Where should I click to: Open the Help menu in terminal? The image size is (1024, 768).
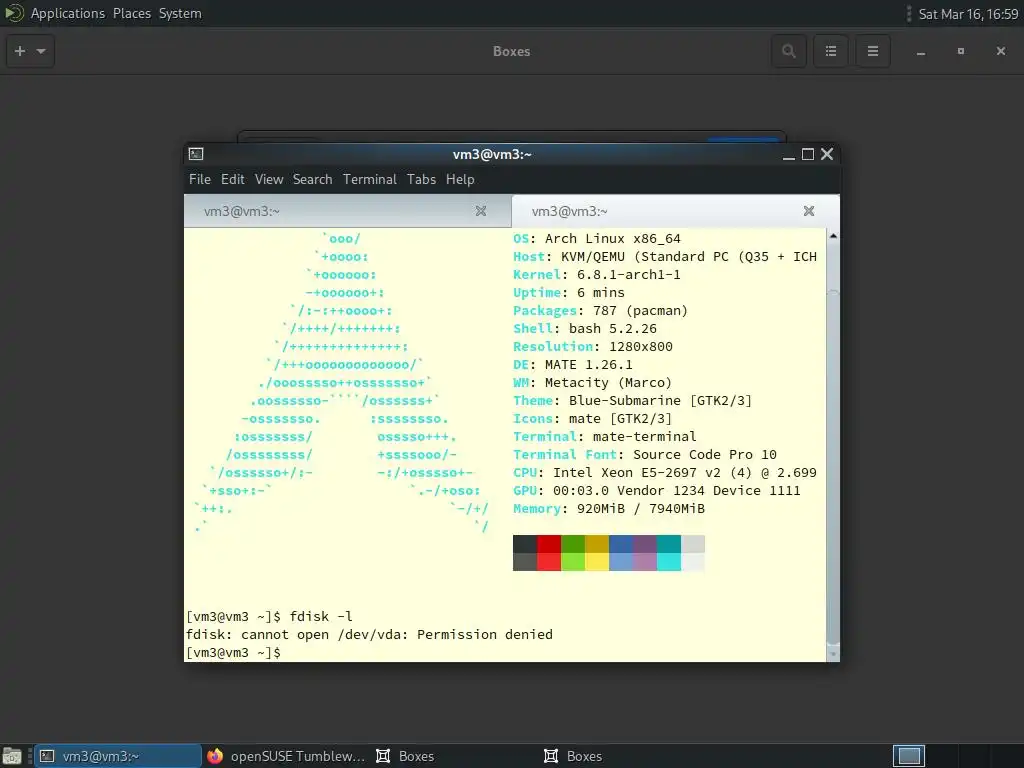coord(460,179)
